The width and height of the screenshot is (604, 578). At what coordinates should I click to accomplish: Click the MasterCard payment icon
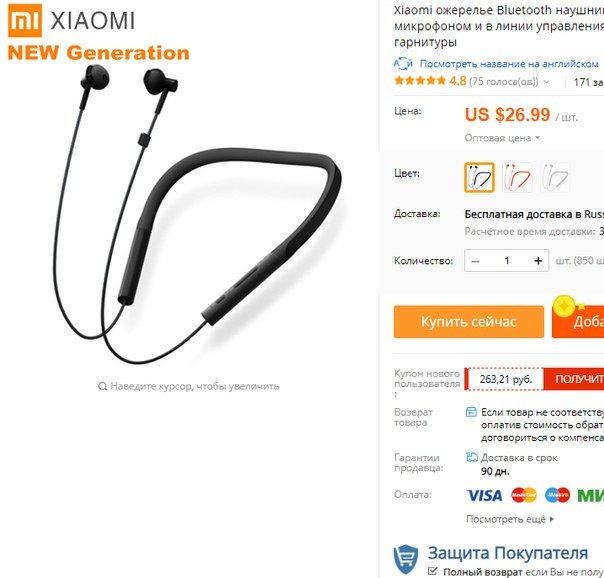(x=524, y=495)
